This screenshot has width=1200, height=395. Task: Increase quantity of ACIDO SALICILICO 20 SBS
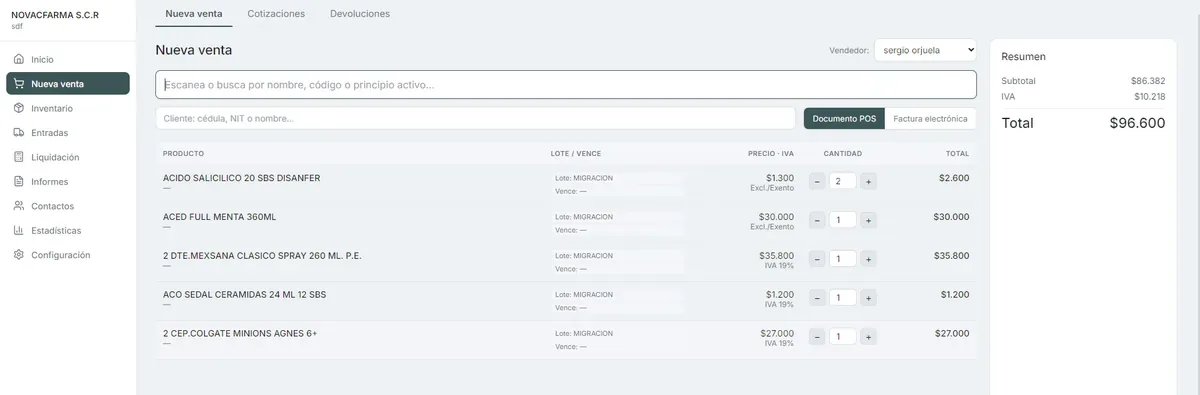coord(869,181)
